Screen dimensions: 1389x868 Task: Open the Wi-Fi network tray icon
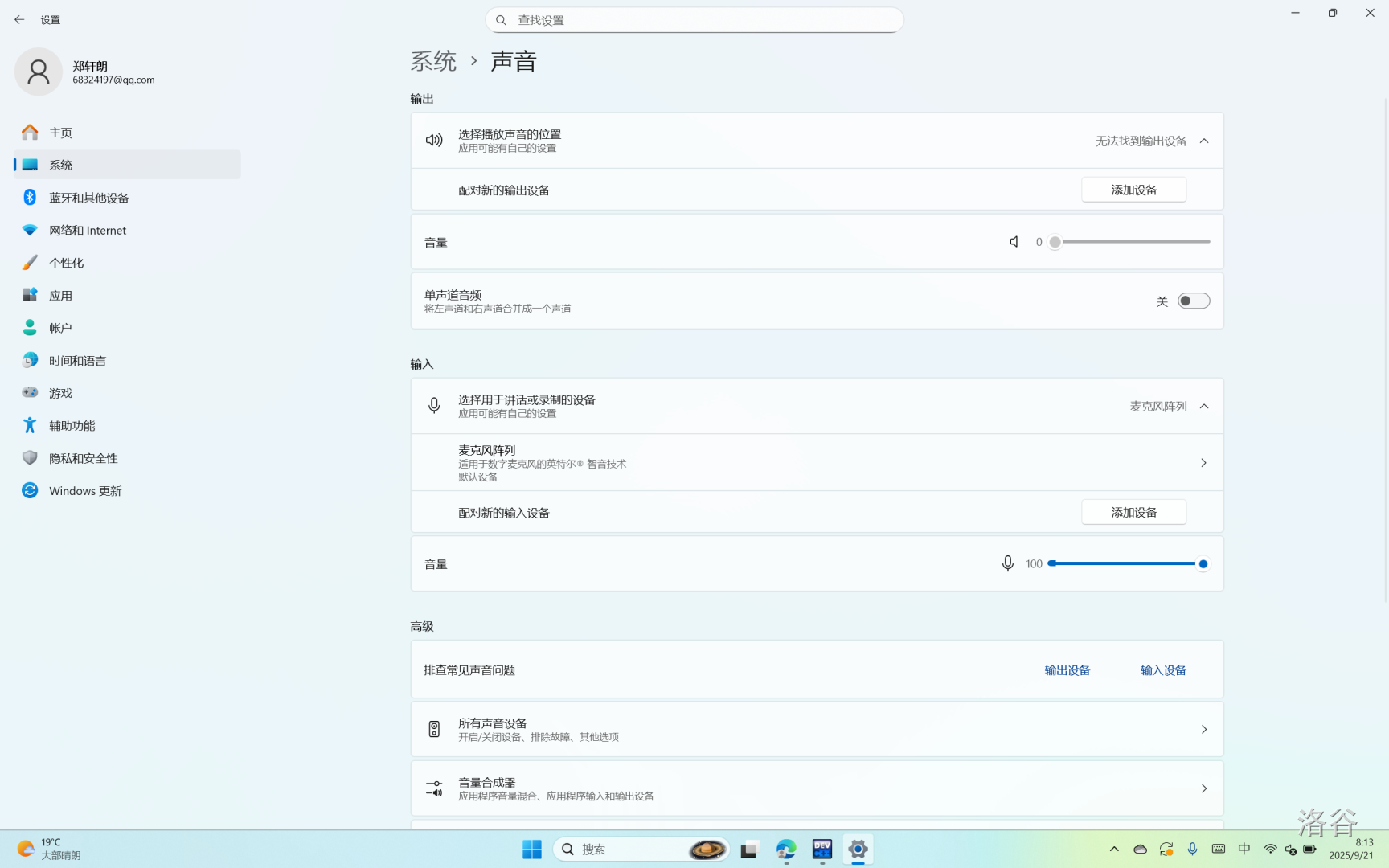(x=1270, y=850)
